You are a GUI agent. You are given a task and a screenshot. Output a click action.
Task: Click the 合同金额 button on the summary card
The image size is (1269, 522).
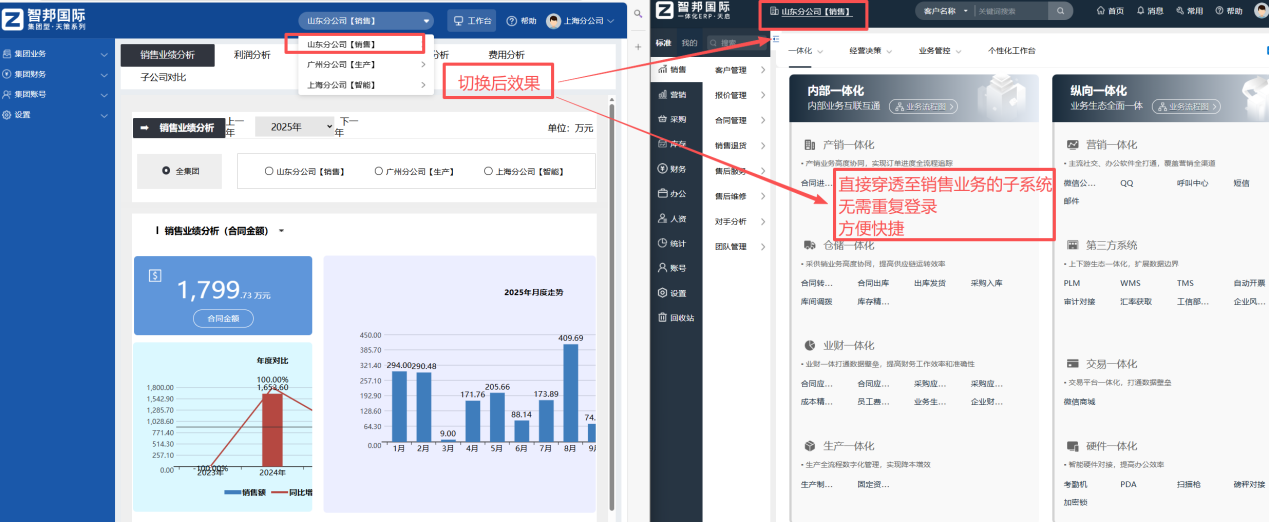coord(223,318)
